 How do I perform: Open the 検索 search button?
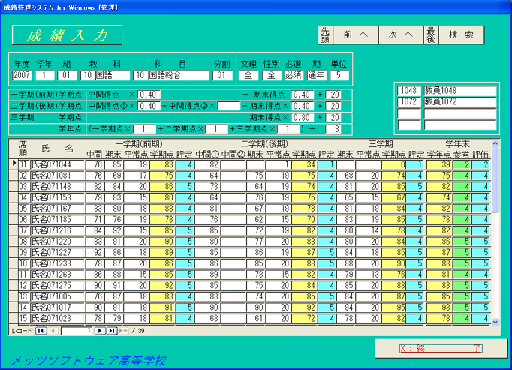[x=461, y=35]
